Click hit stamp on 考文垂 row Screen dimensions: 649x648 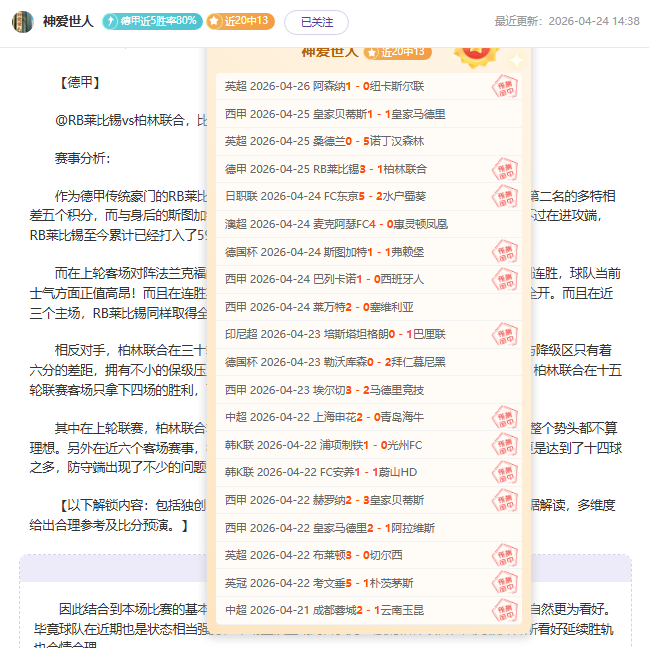[x=505, y=583]
